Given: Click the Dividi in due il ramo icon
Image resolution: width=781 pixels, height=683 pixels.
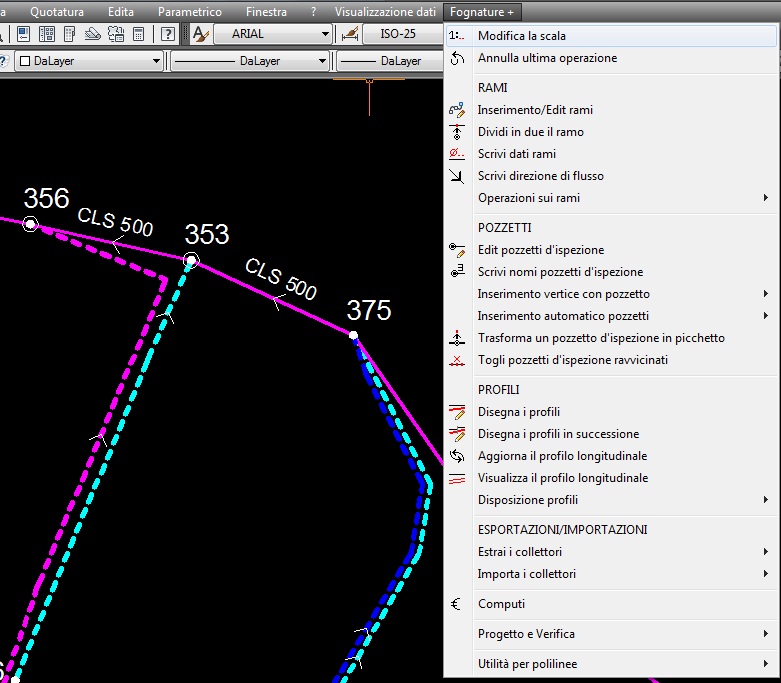Looking at the screenshot, I should tap(457, 132).
